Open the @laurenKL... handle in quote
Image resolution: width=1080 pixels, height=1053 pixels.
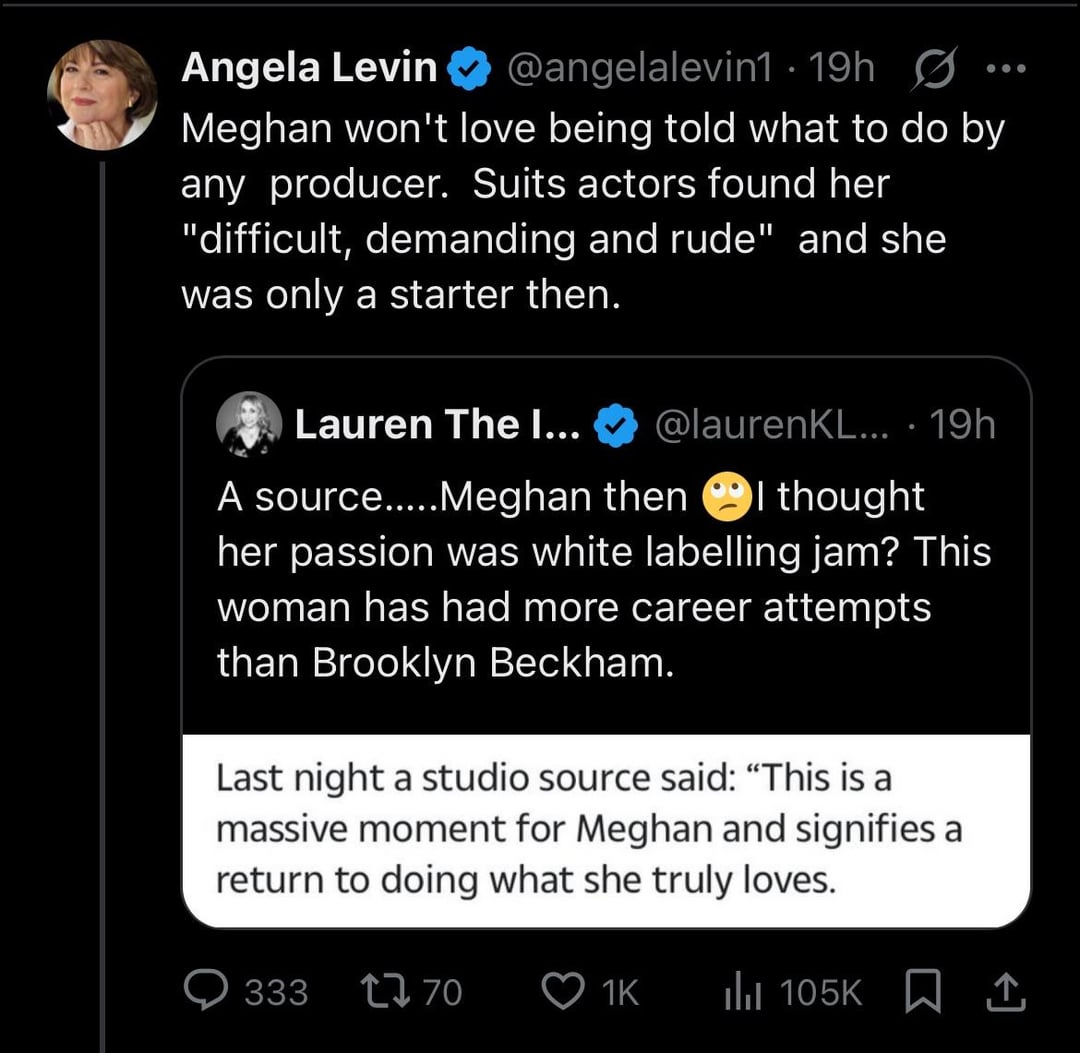[771, 426]
